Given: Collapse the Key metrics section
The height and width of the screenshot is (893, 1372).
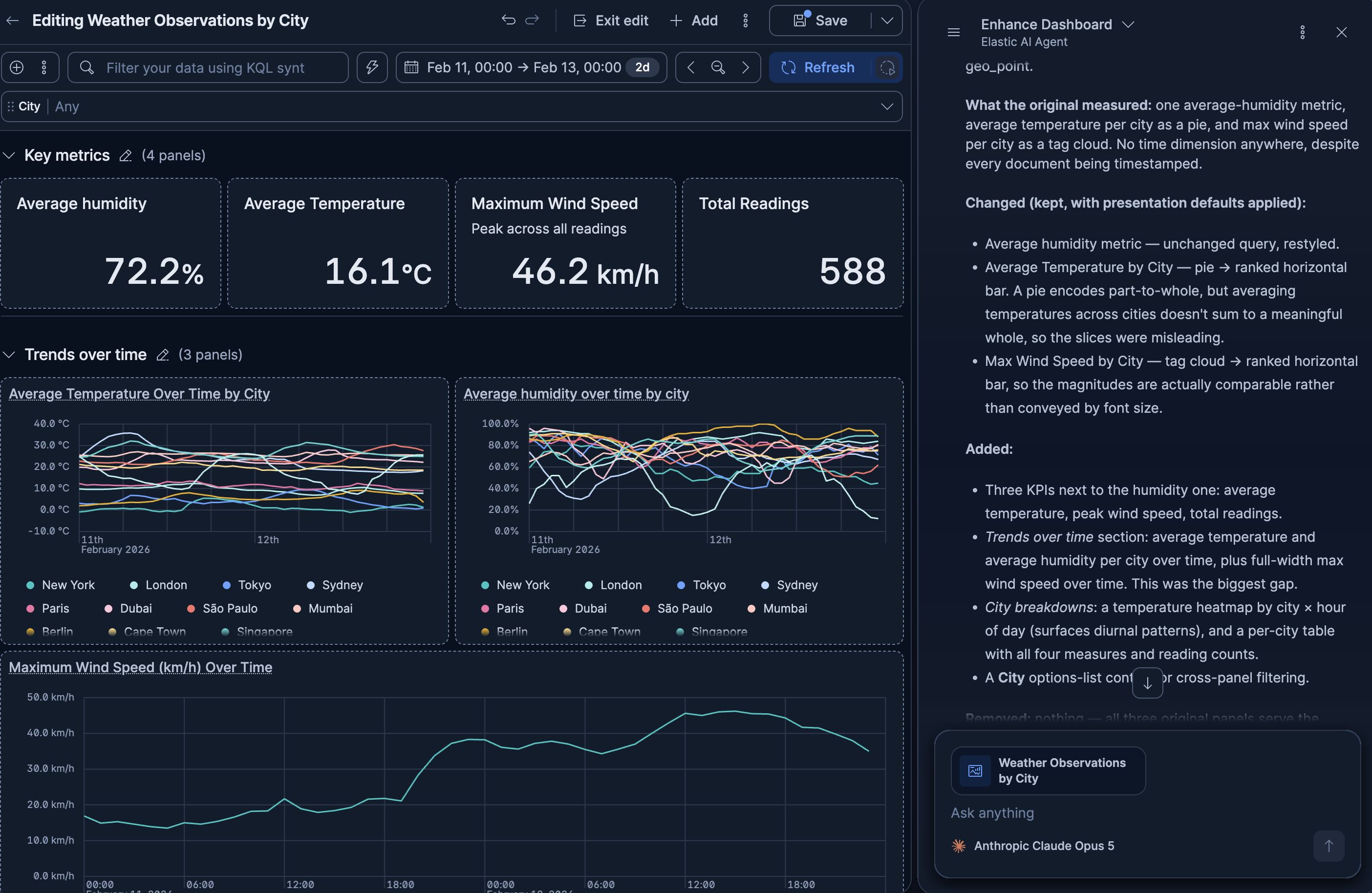Looking at the screenshot, I should 9,156.
